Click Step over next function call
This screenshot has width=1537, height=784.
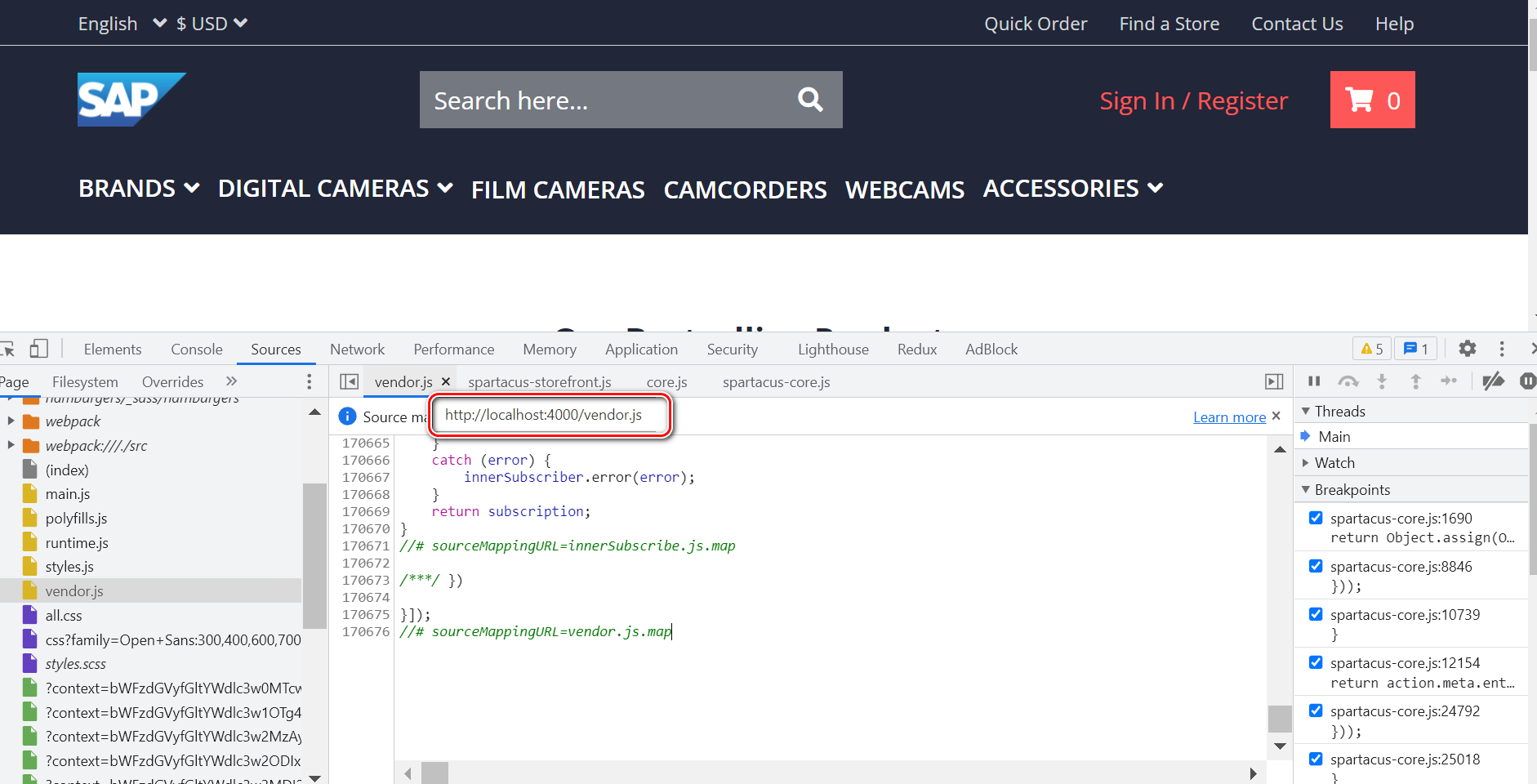pyautogui.click(x=1348, y=381)
